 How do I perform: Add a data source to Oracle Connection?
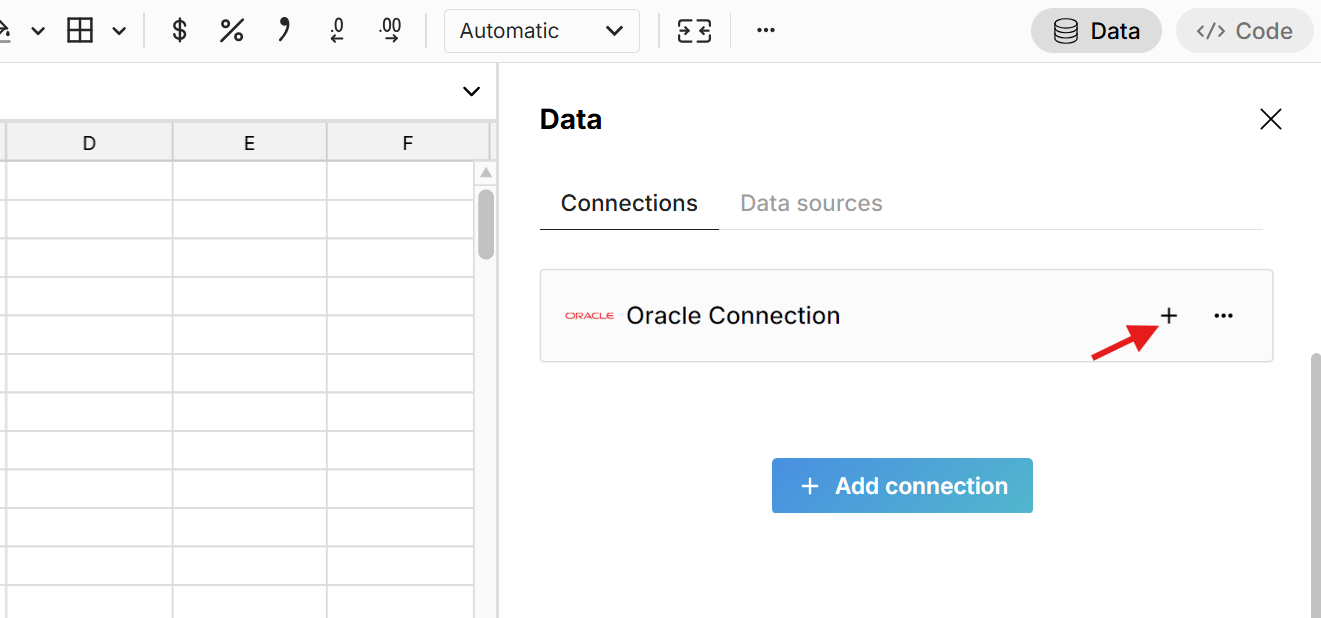tap(1169, 315)
